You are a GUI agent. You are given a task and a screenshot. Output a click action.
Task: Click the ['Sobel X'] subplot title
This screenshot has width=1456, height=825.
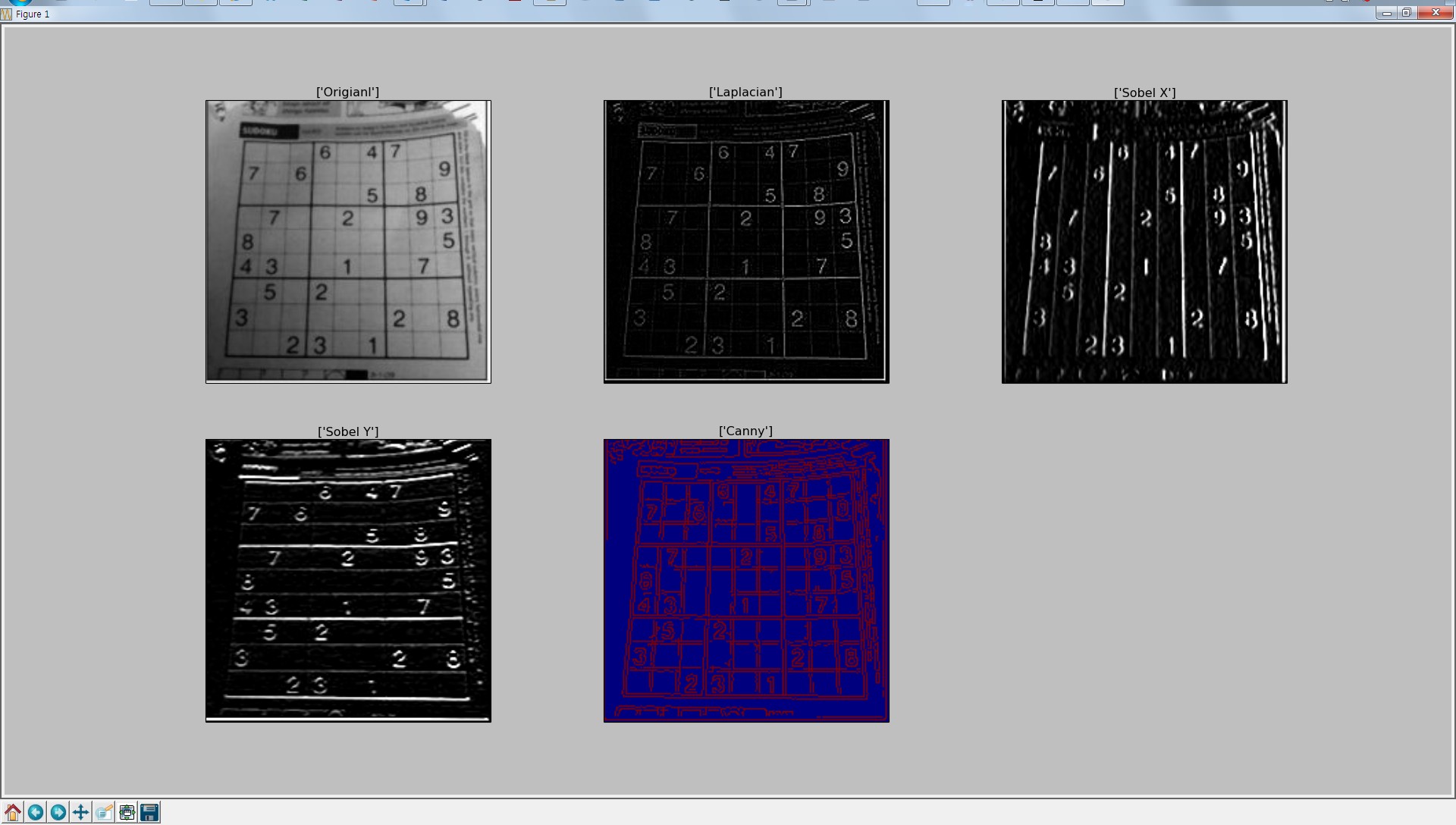1144,93
